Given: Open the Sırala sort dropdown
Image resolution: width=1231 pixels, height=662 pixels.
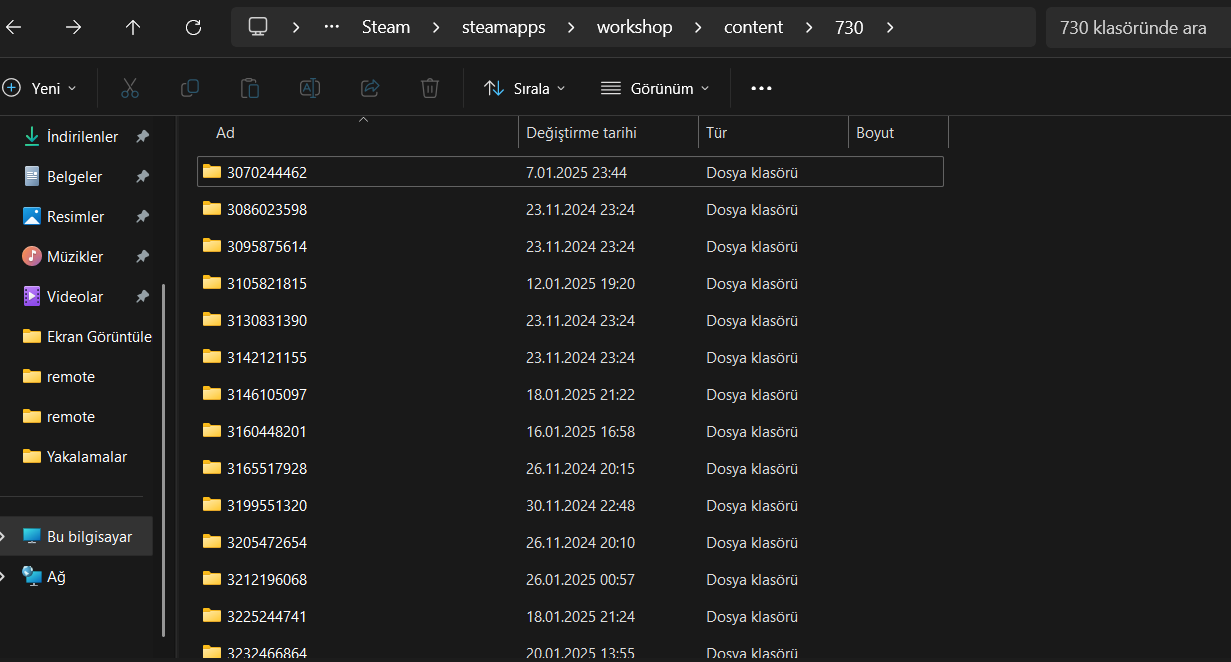Looking at the screenshot, I should [x=524, y=88].
